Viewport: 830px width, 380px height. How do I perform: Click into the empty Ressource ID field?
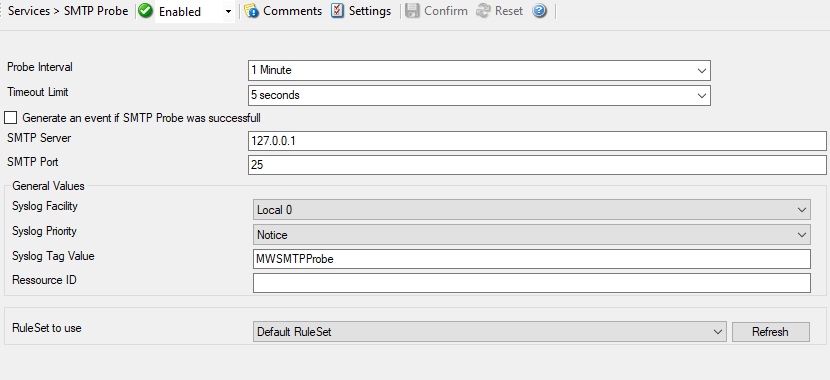[531, 283]
